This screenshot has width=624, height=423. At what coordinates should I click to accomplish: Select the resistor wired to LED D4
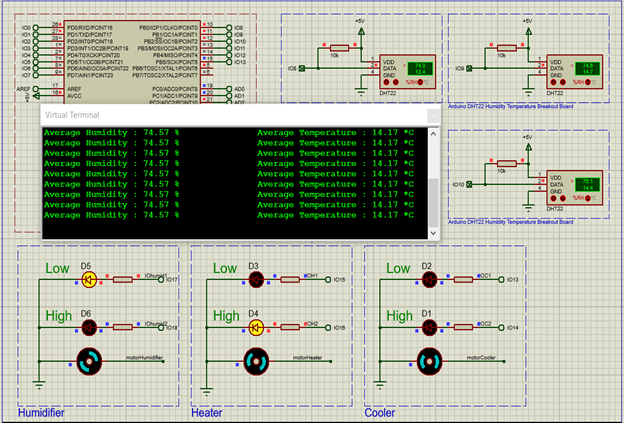point(290,327)
